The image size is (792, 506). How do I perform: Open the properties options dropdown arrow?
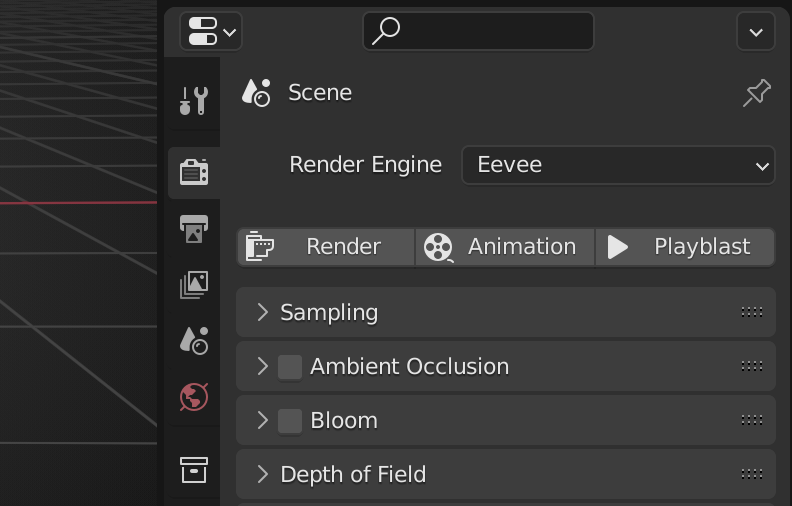(756, 32)
